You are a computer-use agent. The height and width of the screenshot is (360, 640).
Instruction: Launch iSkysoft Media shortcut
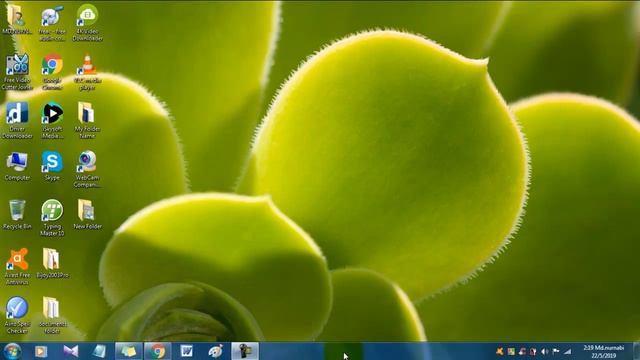(52, 120)
